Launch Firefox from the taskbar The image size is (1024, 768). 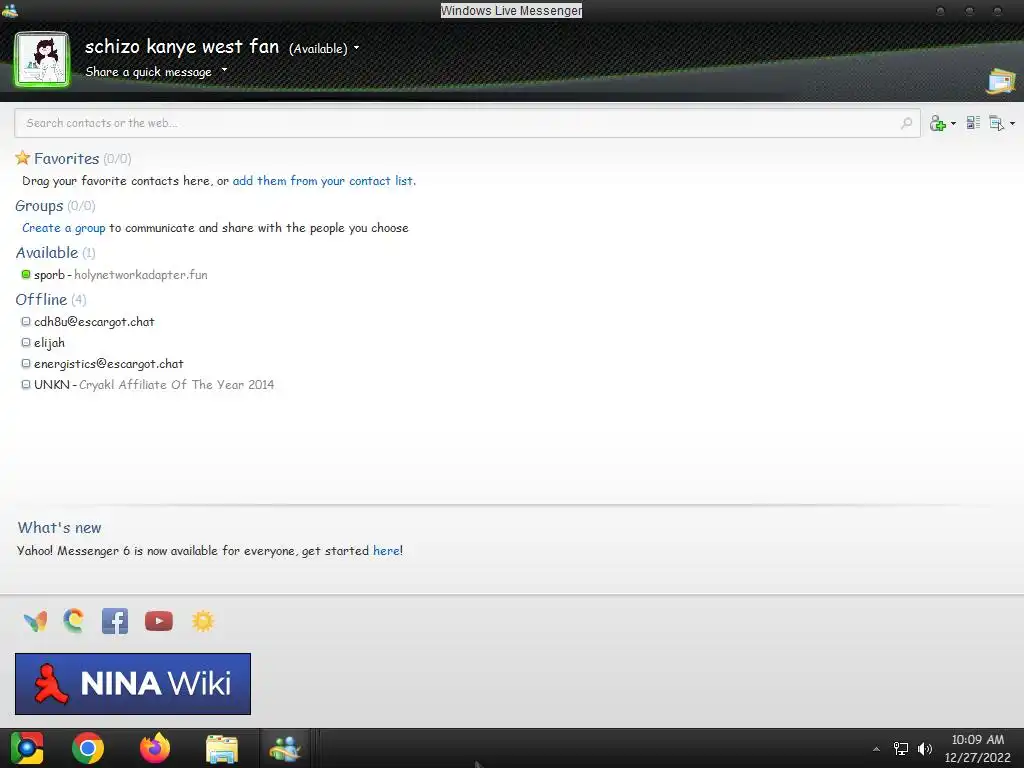click(155, 748)
